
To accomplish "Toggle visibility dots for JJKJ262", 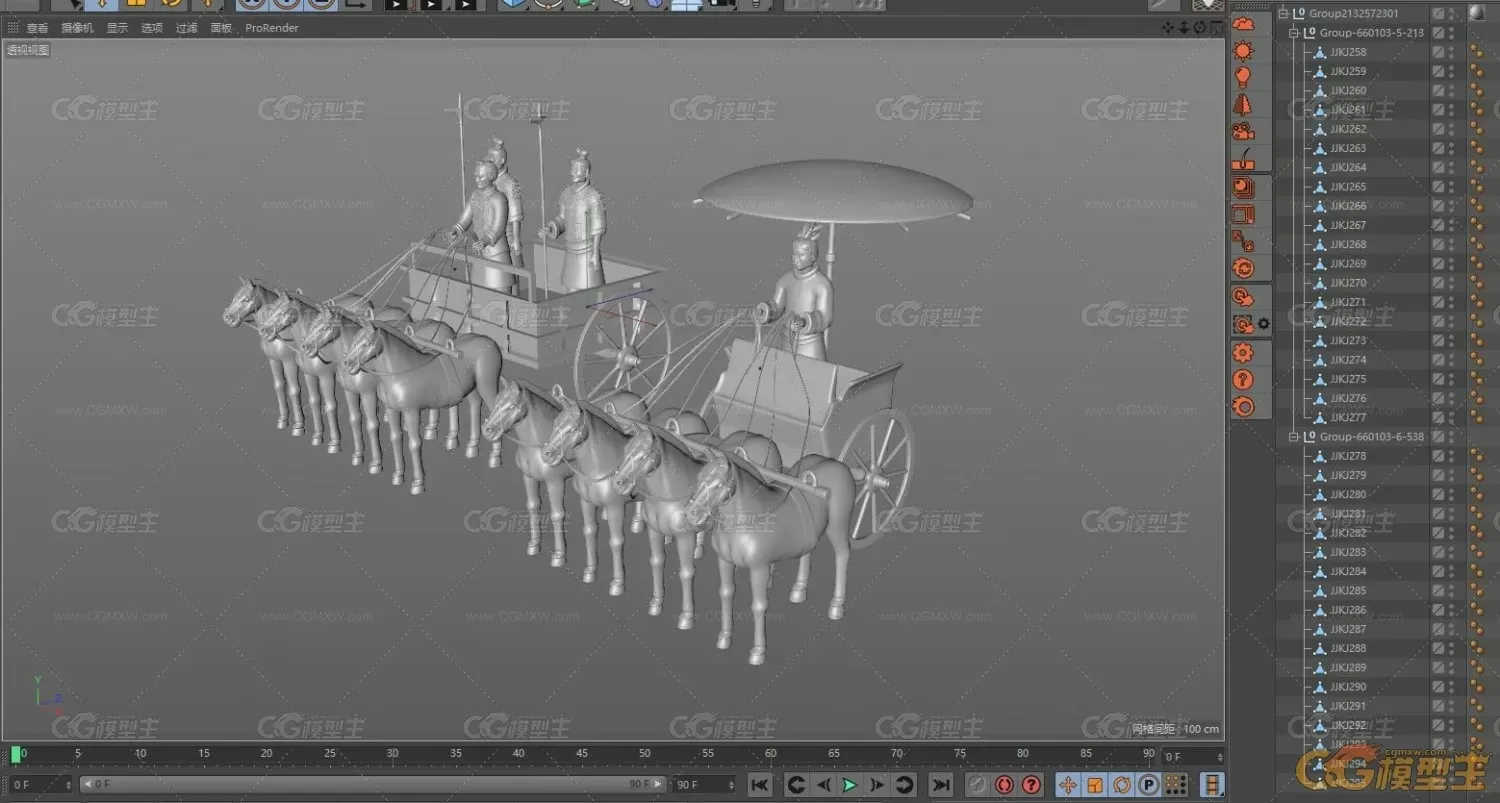I will [1452, 129].
